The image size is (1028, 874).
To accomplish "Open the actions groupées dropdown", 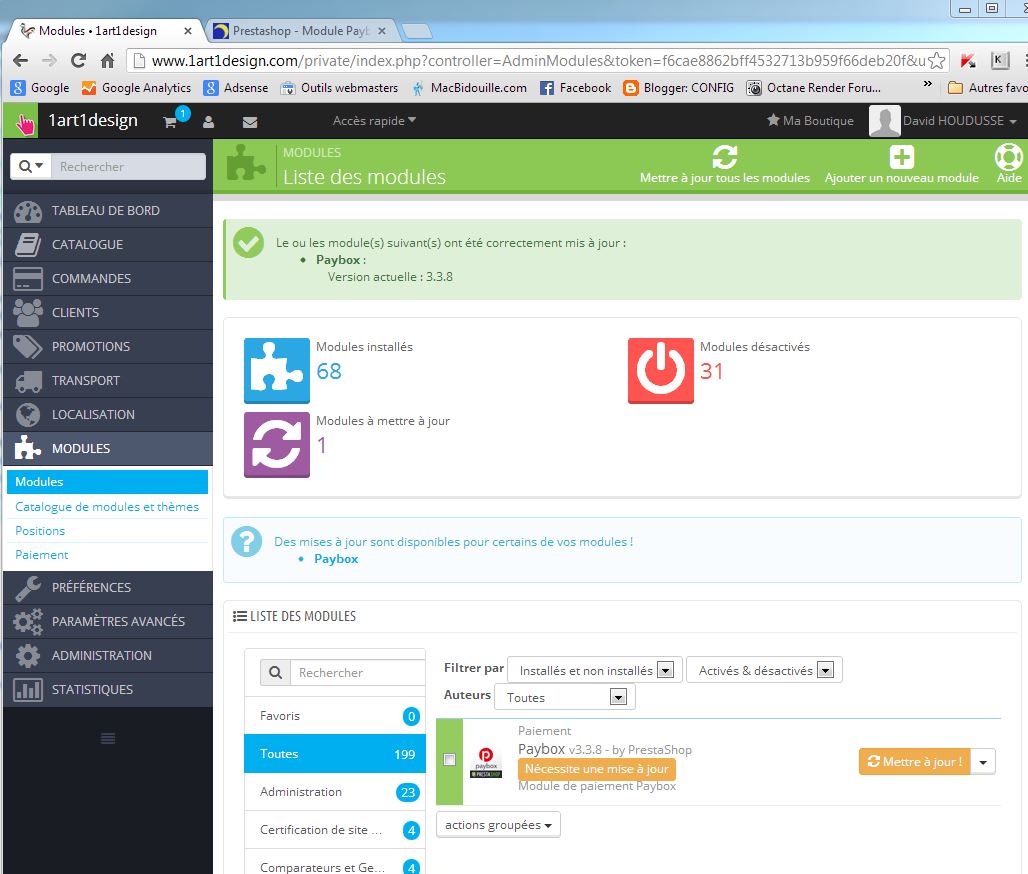I will [498, 825].
